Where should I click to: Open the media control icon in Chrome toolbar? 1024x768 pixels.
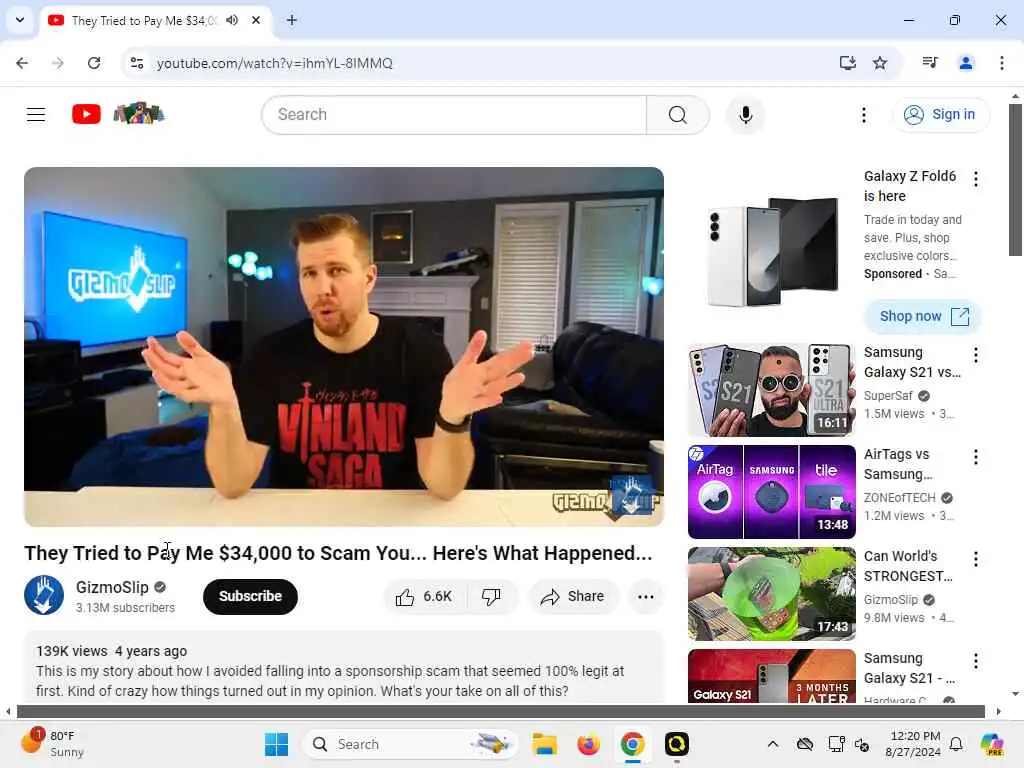(x=930, y=63)
